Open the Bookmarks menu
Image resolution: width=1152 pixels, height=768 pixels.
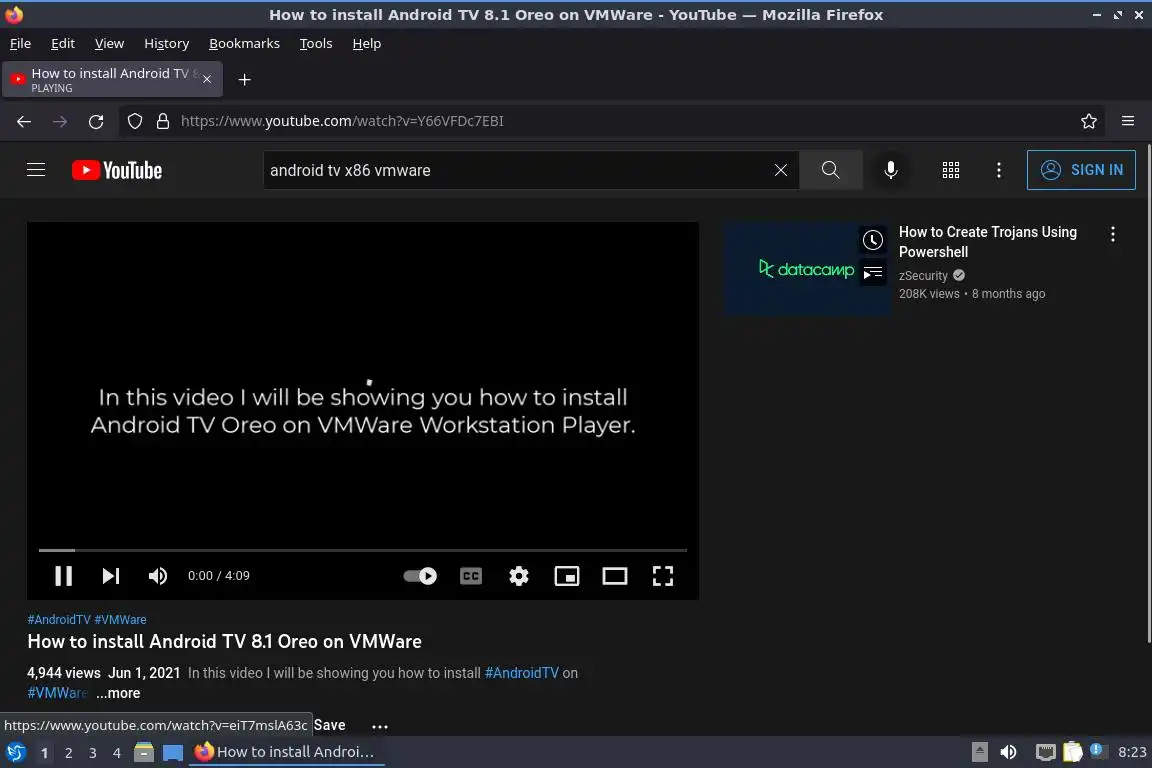point(245,43)
